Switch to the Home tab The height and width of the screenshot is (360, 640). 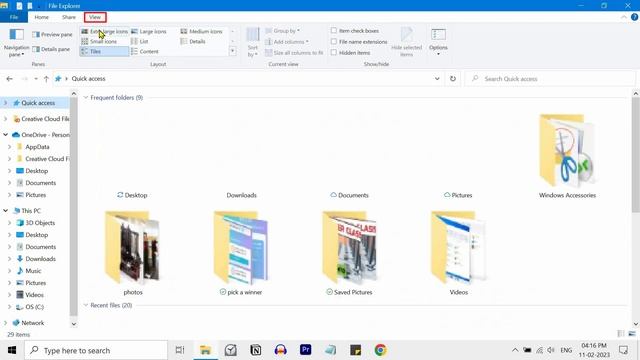point(42,17)
